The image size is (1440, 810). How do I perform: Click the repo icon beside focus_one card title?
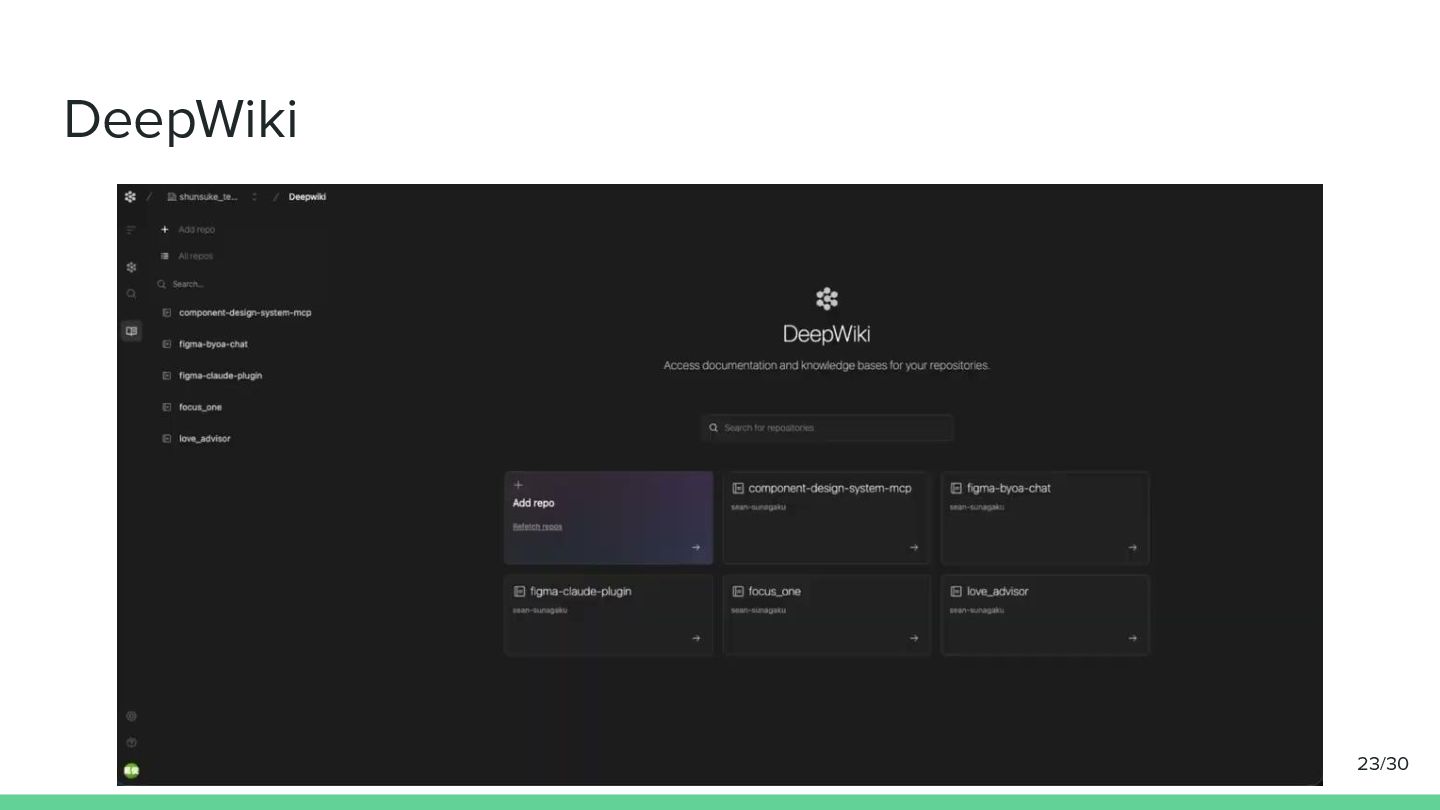pyautogui.click(x=738, y=591)
